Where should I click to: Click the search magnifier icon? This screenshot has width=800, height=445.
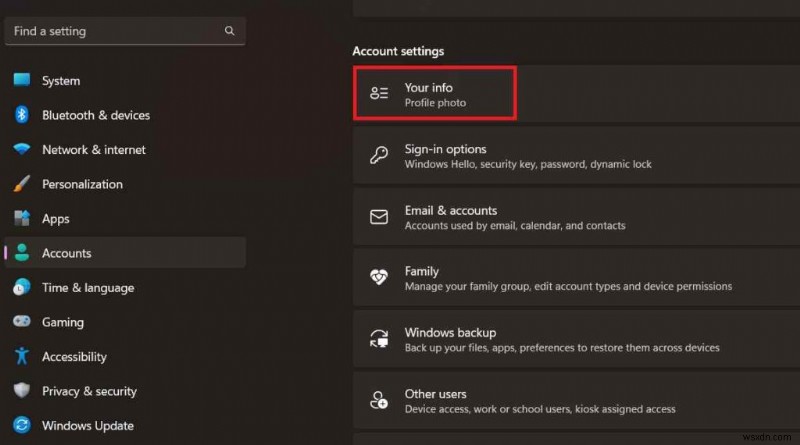[230, 31]
